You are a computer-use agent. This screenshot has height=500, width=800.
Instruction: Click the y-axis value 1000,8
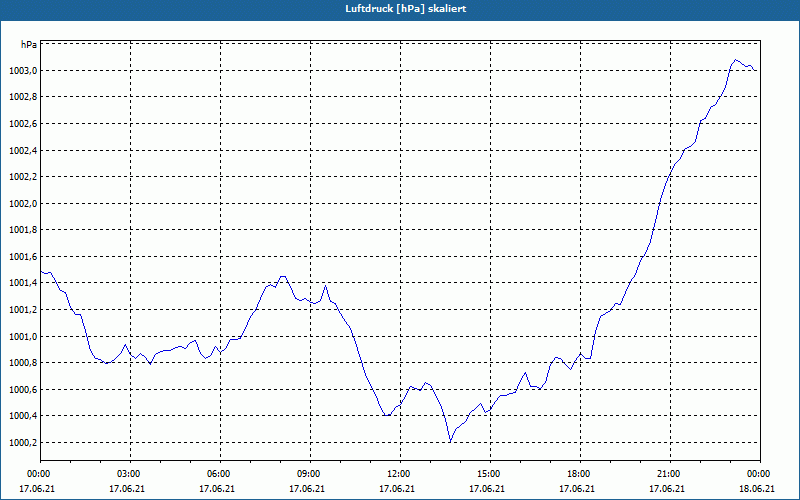pyautogui.click(x=23, y=363)
